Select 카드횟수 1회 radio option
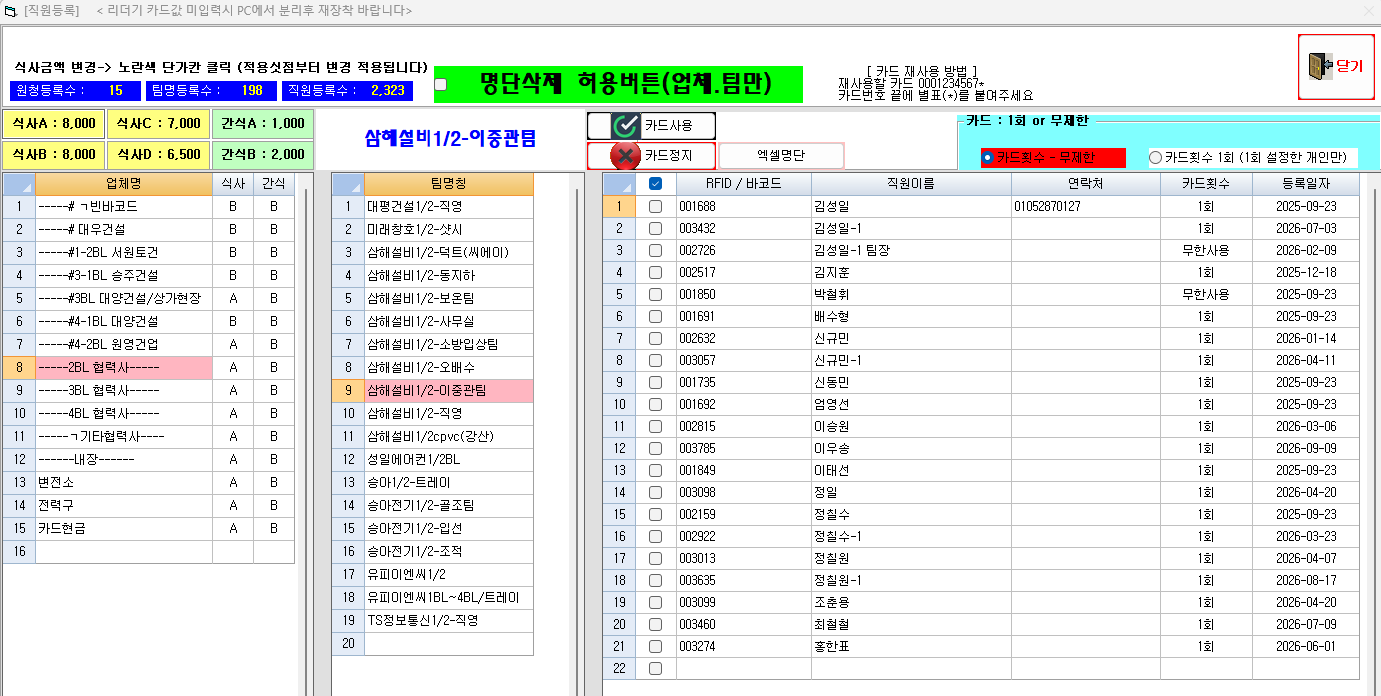This screenshot has width=1381, height=696. (1156, 157)
